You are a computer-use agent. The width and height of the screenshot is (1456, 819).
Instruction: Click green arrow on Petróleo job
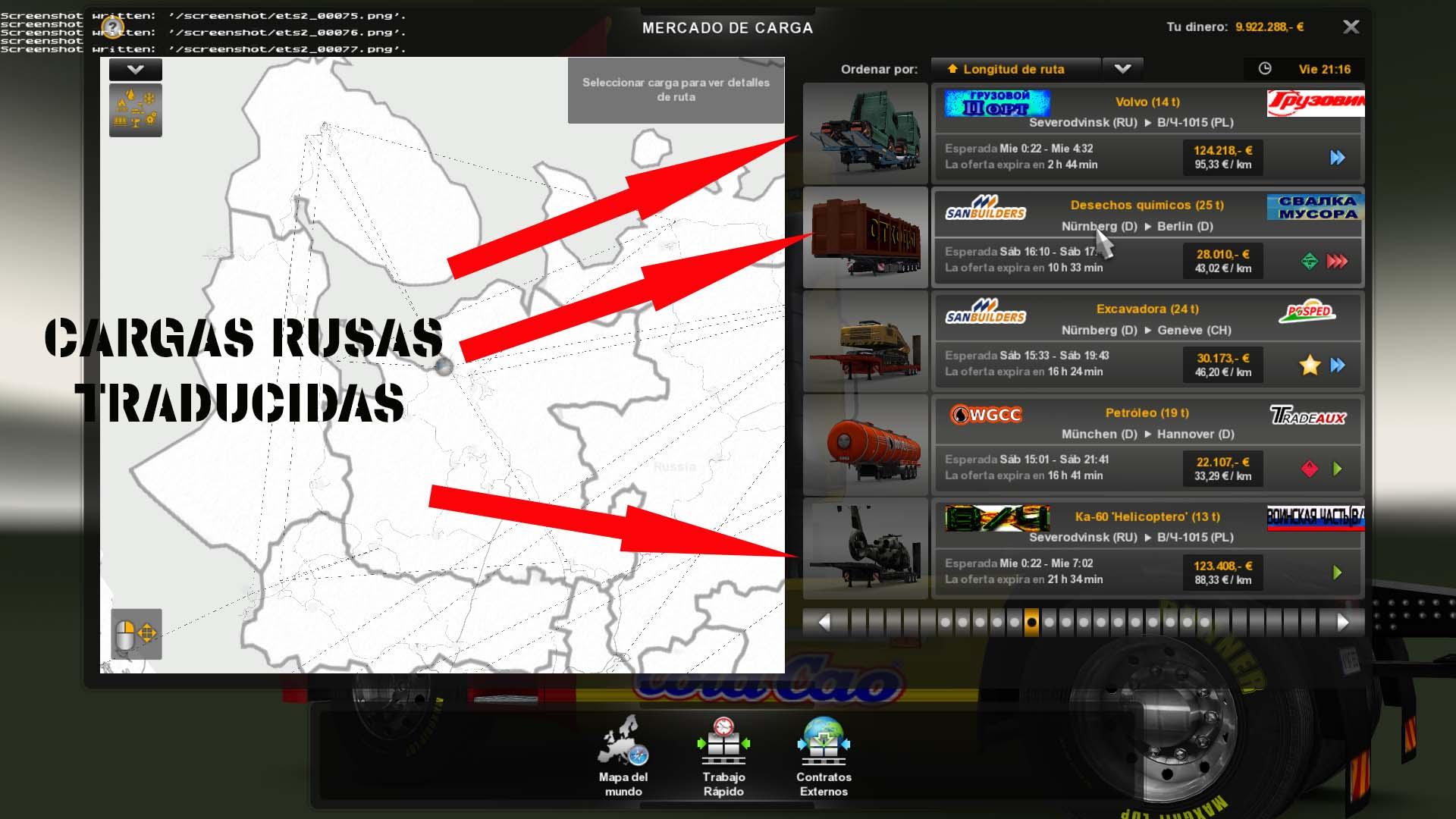(x=1338, y=469)
